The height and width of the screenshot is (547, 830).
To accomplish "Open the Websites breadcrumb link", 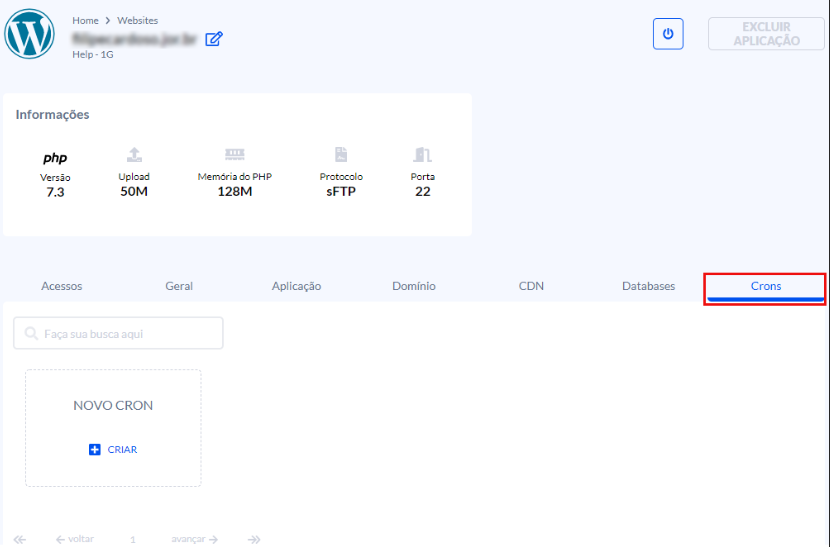I will click(x=137, y=20).
